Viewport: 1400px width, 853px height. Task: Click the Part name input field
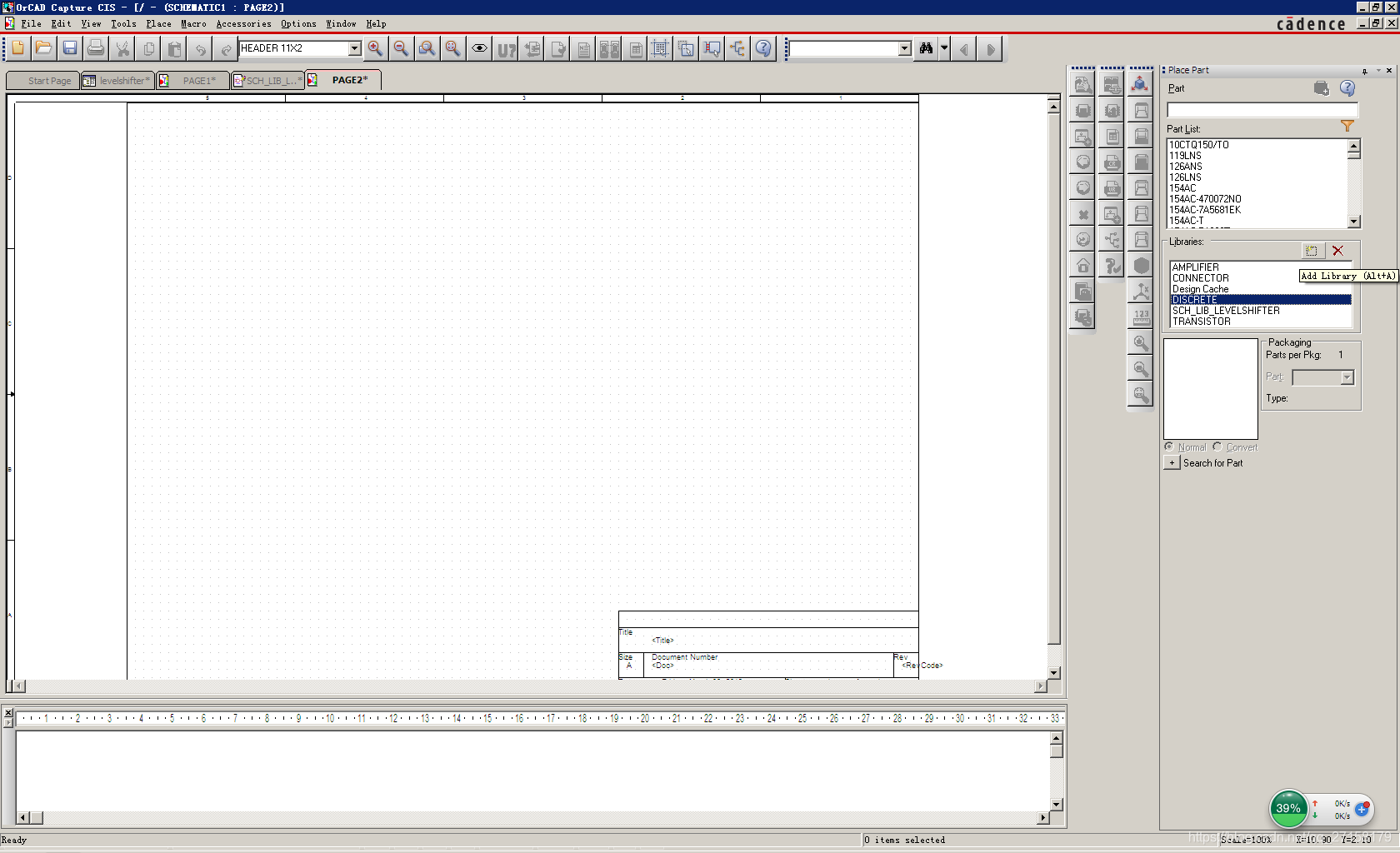1262,110
